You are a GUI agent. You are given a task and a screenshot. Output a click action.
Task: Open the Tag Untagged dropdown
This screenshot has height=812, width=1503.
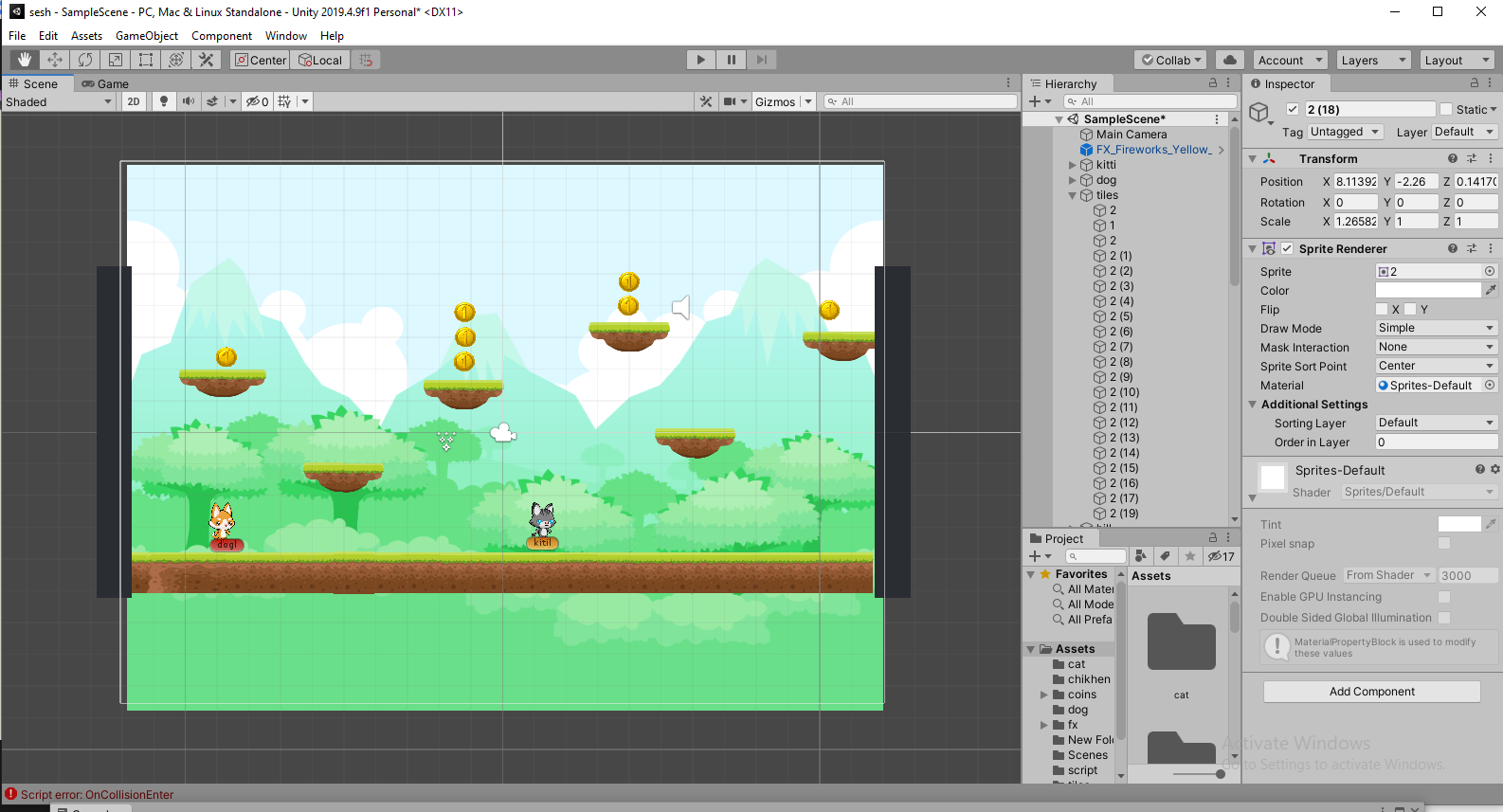click(1346, 132)
